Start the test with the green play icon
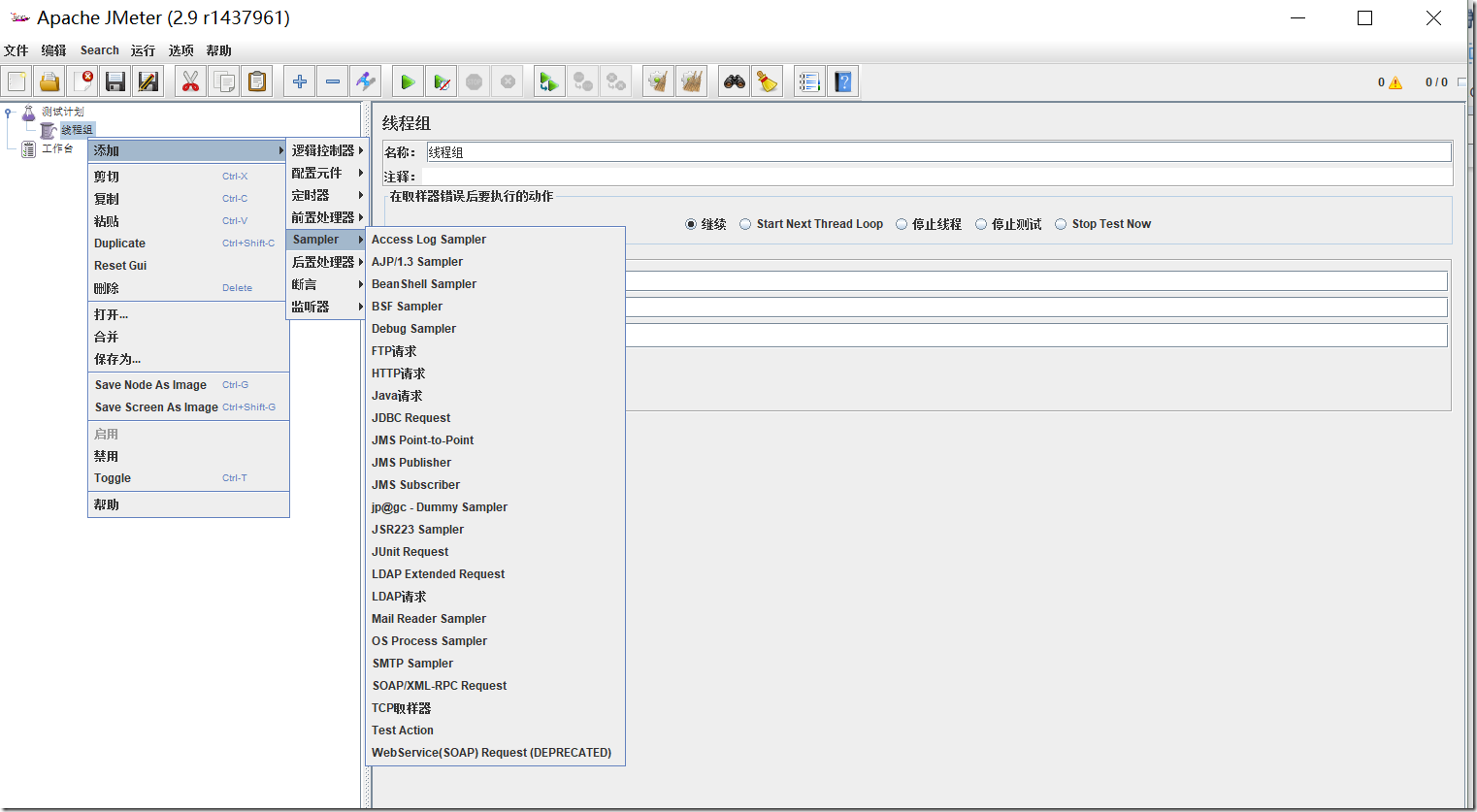 [x=408, y=81]
